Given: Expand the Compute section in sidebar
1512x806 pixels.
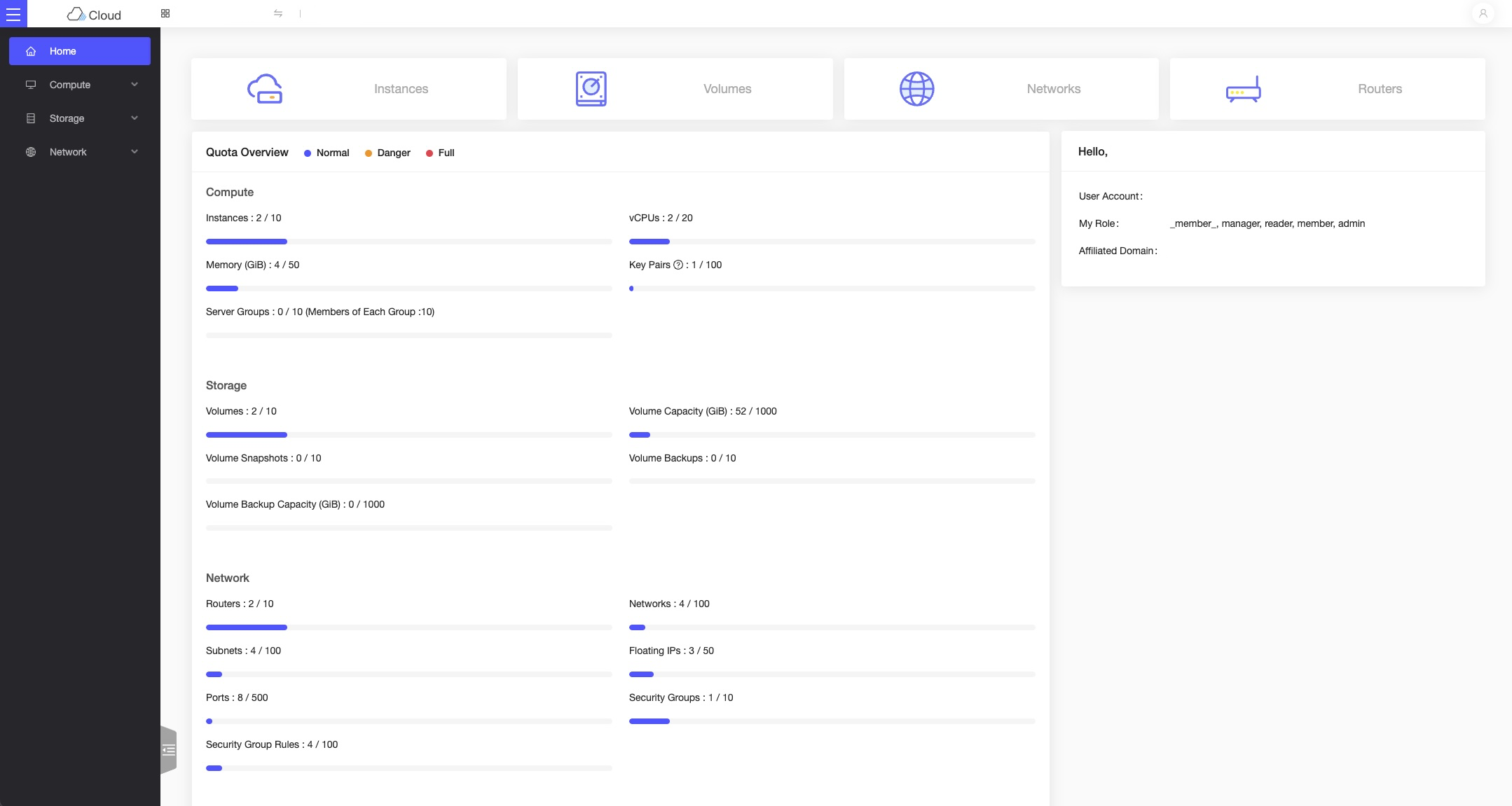Looking at the screenshot, I should tap(80, 84).
